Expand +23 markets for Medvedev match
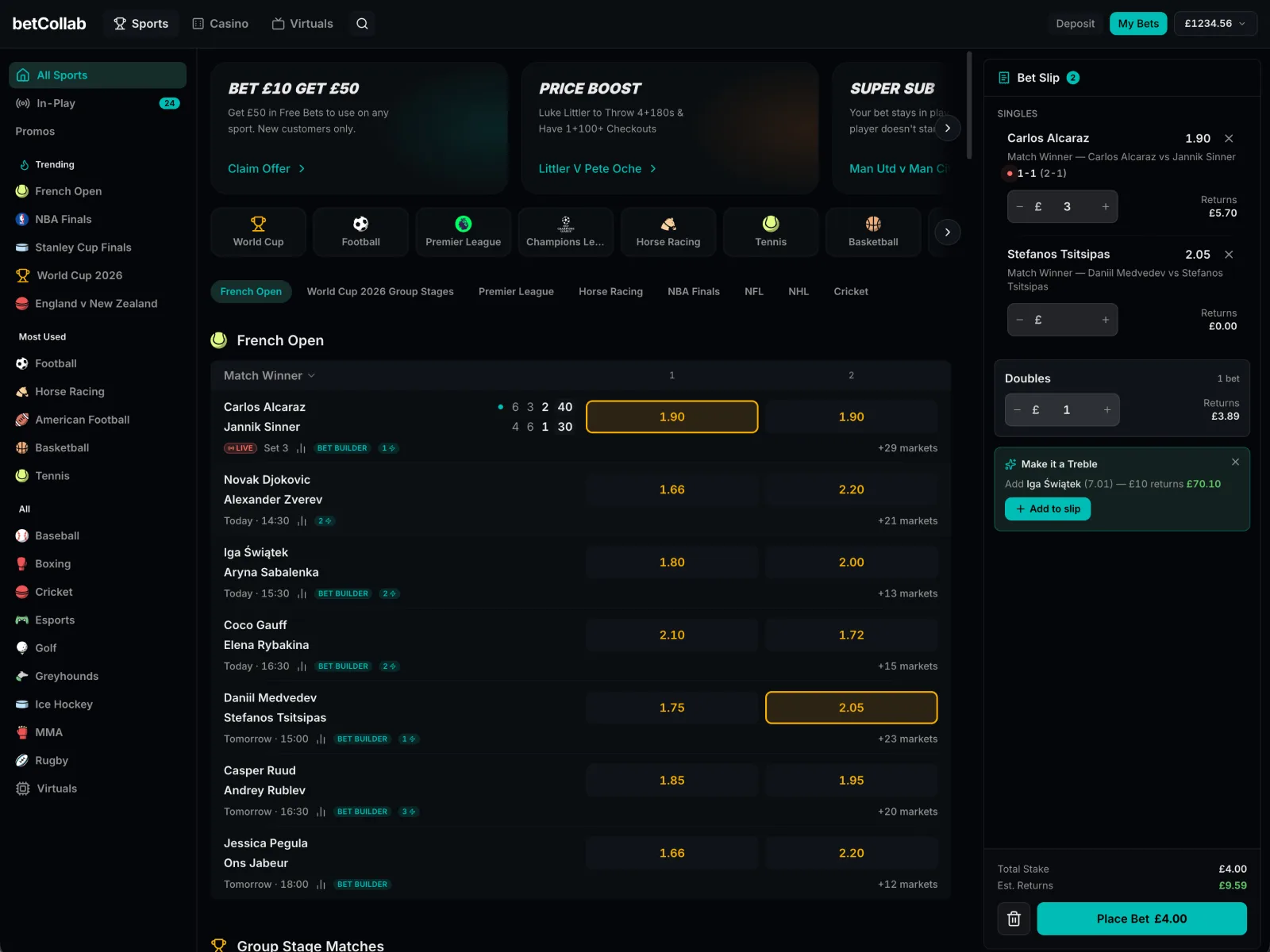The image size is (1270, 952). [907, 739]
